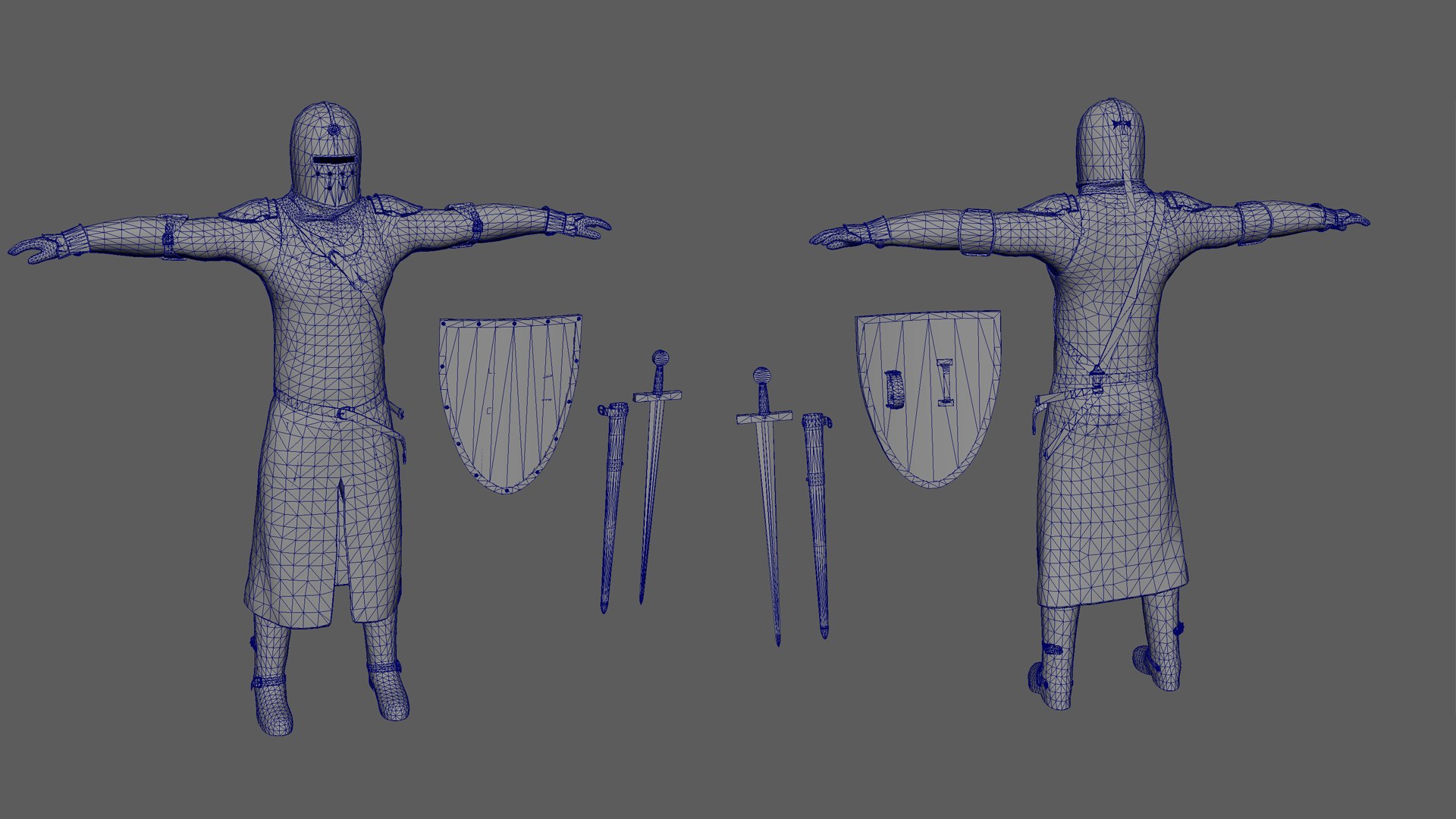Pick the scabbard next to the riveted shield
Image resolution: width=1456 pixels, height=819 pixels.
(613, 507)
